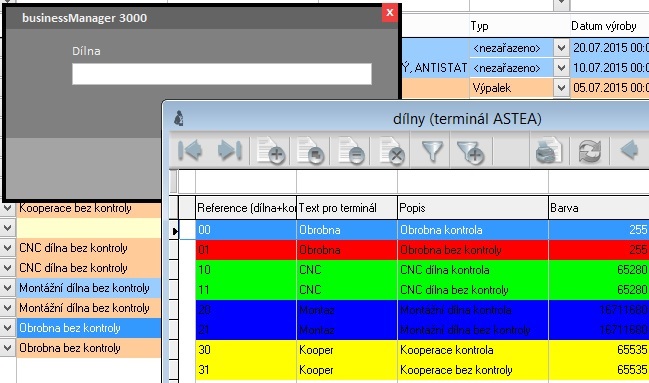Select reference cell 00
Viewport: 649px width, 383px height.
246,230
